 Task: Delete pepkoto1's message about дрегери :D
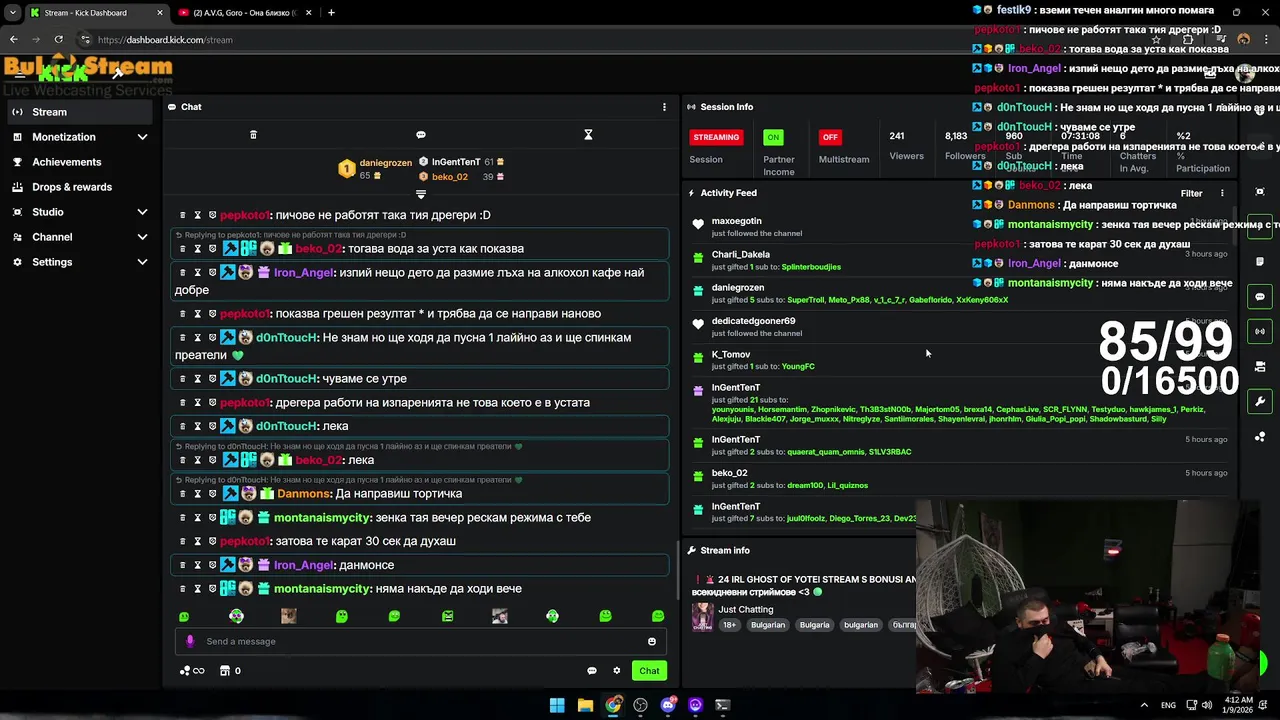click(x=182, y=215)
